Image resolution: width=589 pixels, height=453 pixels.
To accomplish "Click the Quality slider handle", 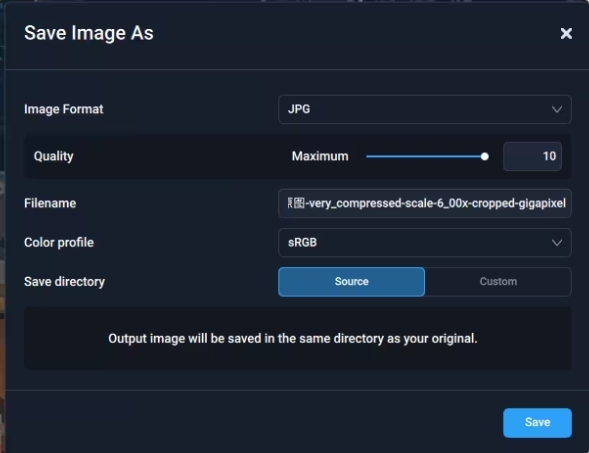I will tap(485, 157).
